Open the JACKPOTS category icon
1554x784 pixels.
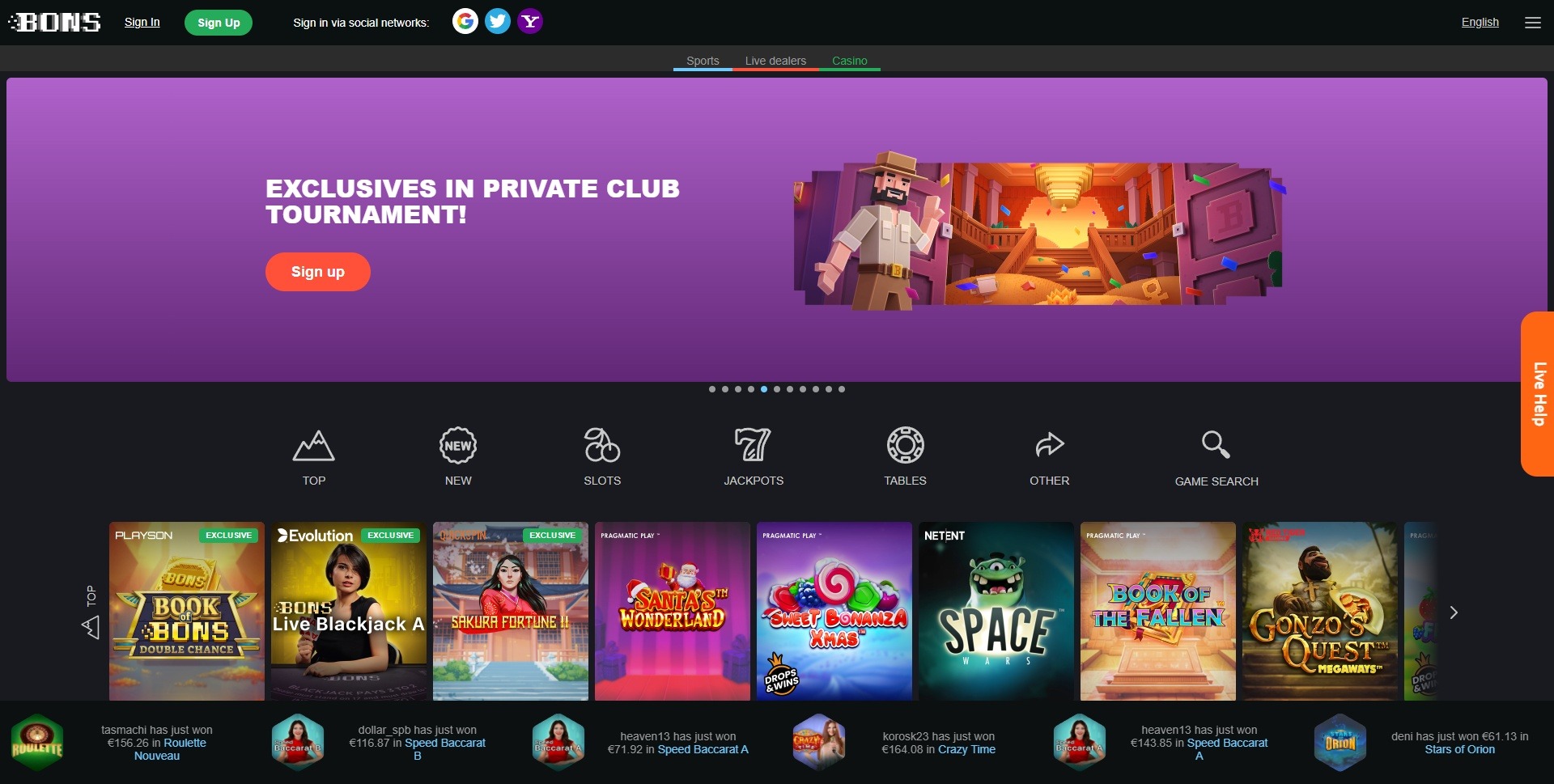pyautogui.click(x=753, y=446)
